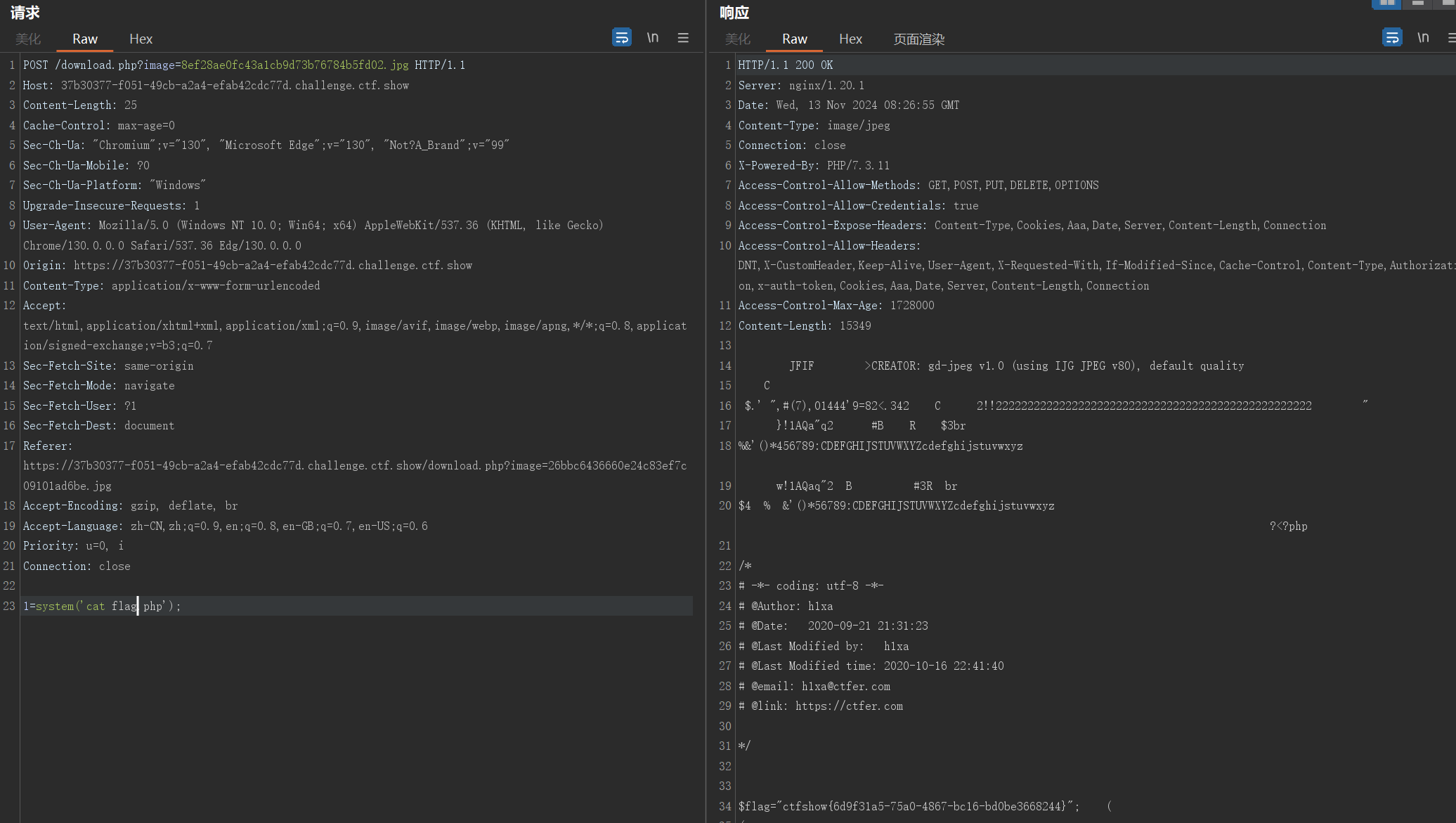The height and width of the screenshot is (823, 1456).
Task: Open the request pane hamburger options menu
Action: tap(683, 38)
